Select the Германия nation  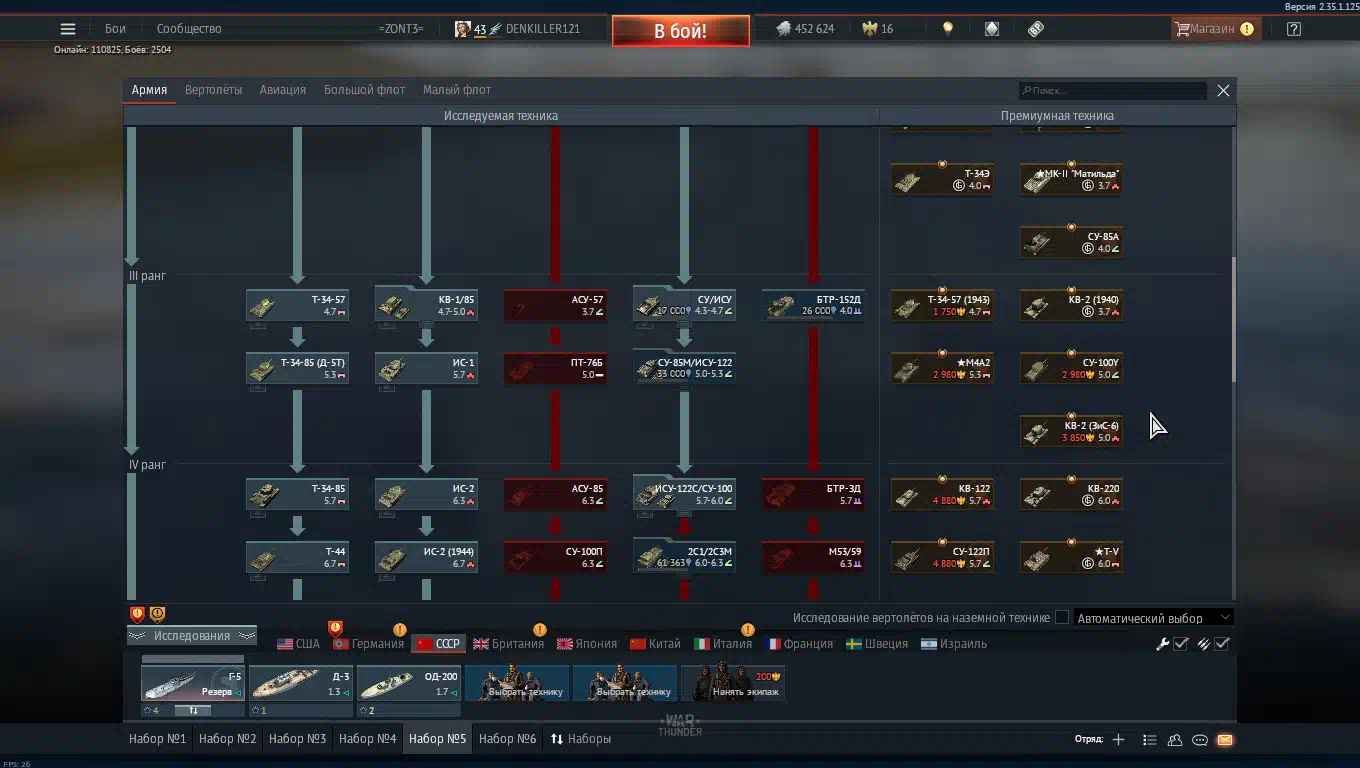tap(368, 644)
